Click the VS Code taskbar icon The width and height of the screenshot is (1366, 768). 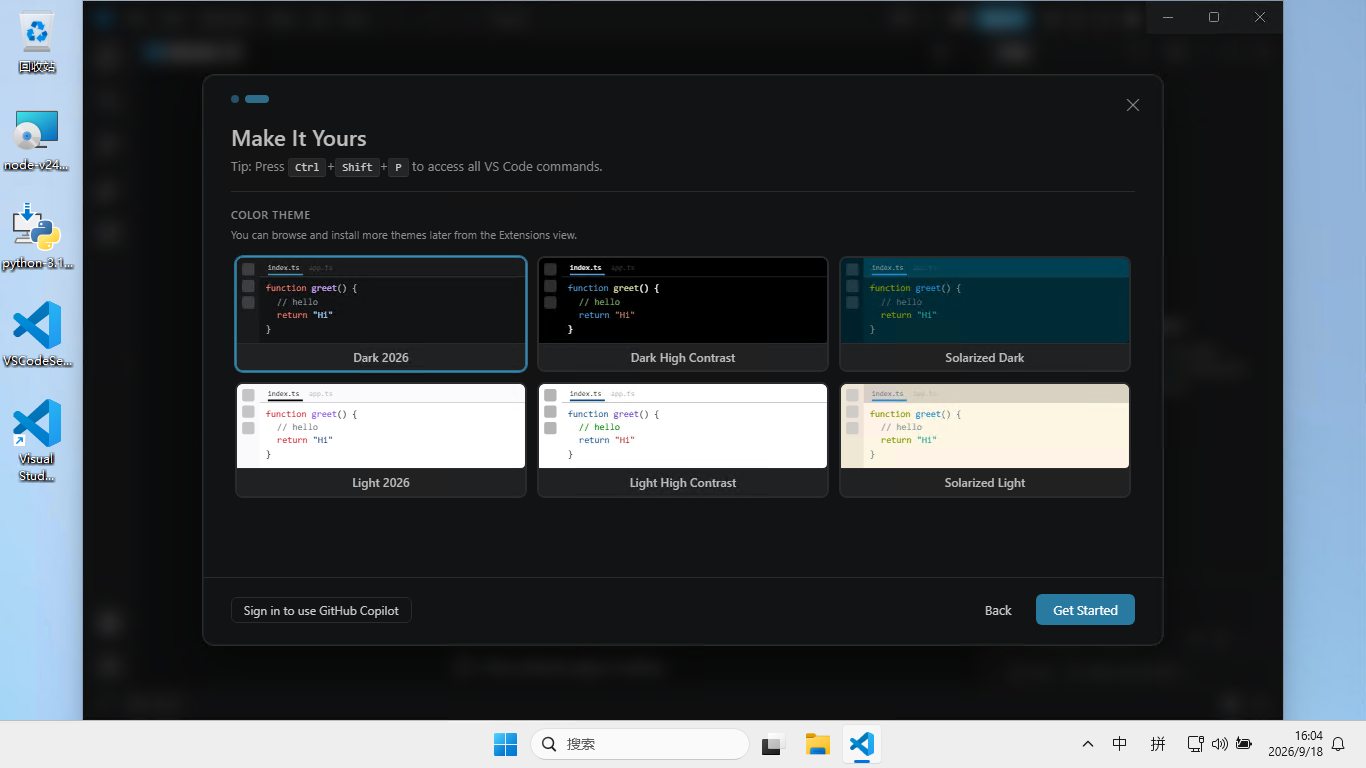tap(862, 744)
